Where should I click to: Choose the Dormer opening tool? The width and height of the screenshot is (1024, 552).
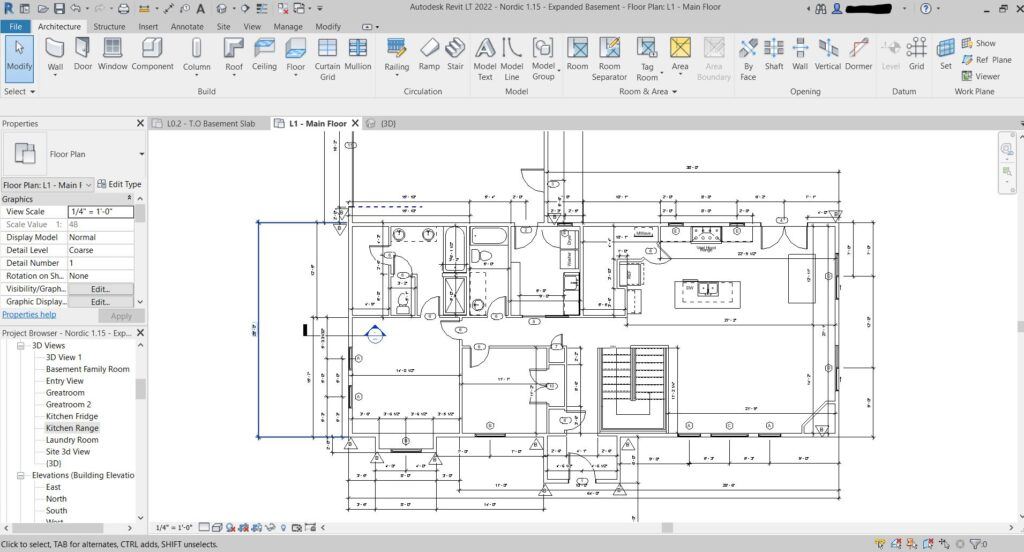pos(858,54)
